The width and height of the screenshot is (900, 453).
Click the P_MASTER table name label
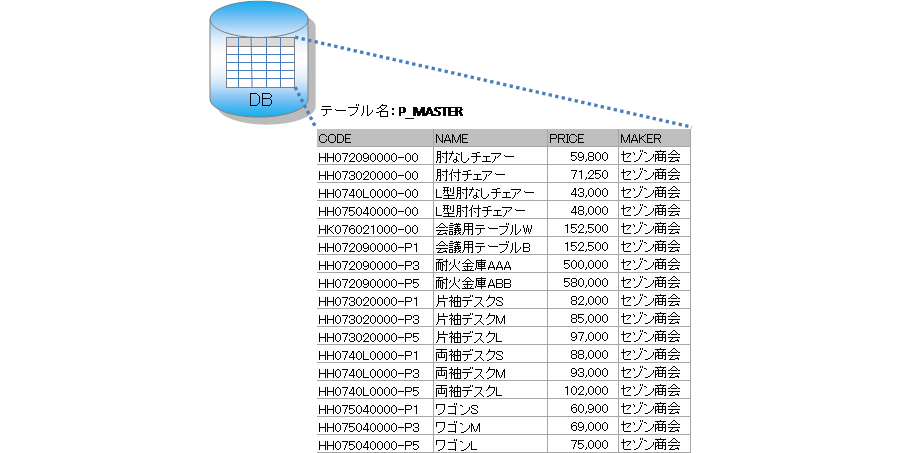tap(430, 112)
